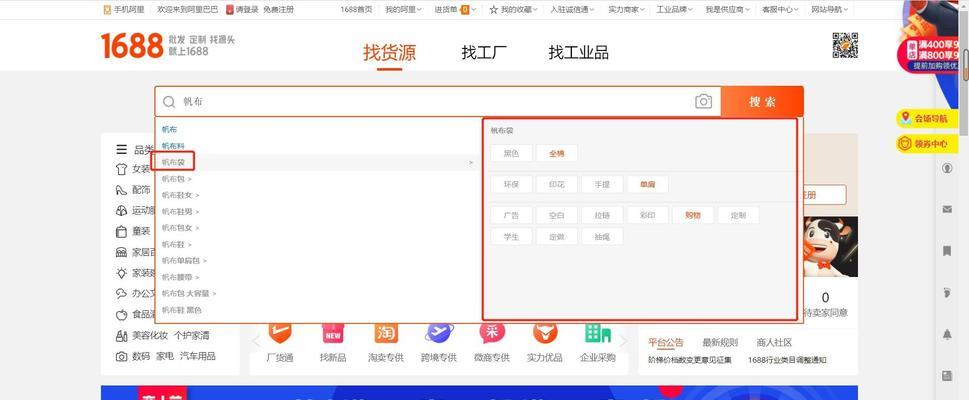Open 商人社区 tab
This screenshot has height=400, width=969.
(774, 343)
